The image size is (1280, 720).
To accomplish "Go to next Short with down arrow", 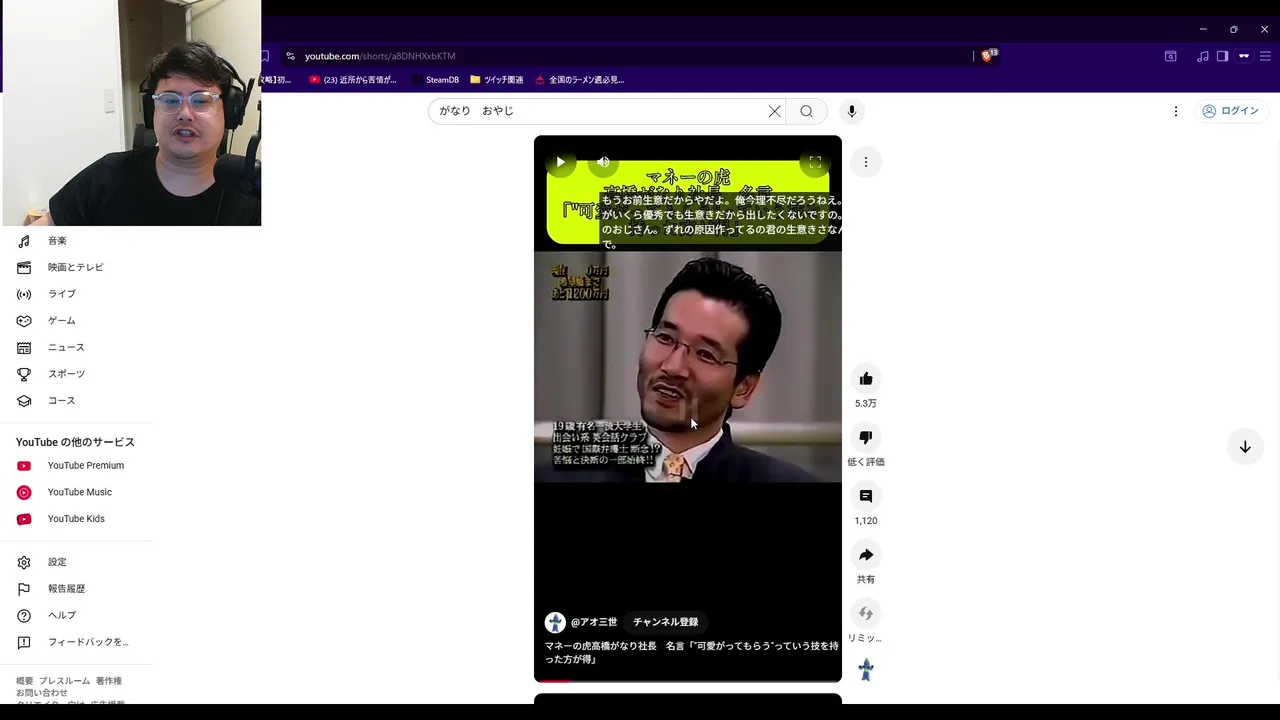I will click(x=1245, y=447).
